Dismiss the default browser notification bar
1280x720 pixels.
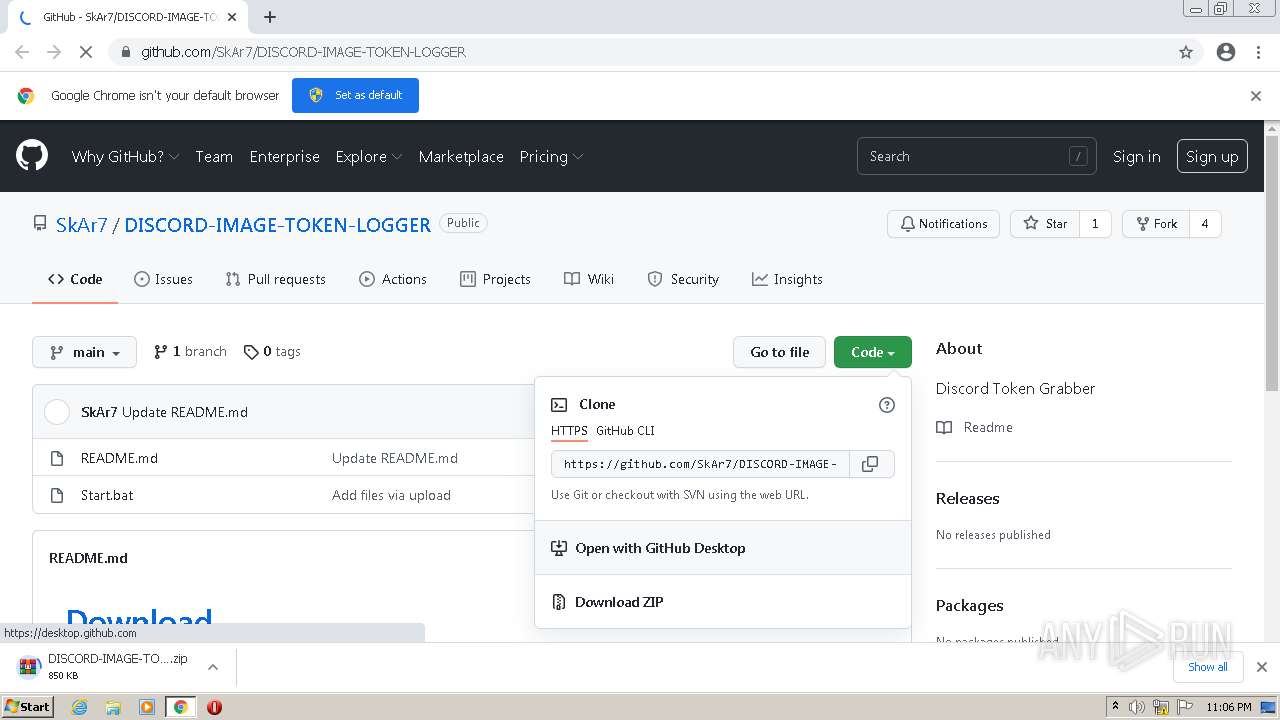click(x=1256, y=96)
